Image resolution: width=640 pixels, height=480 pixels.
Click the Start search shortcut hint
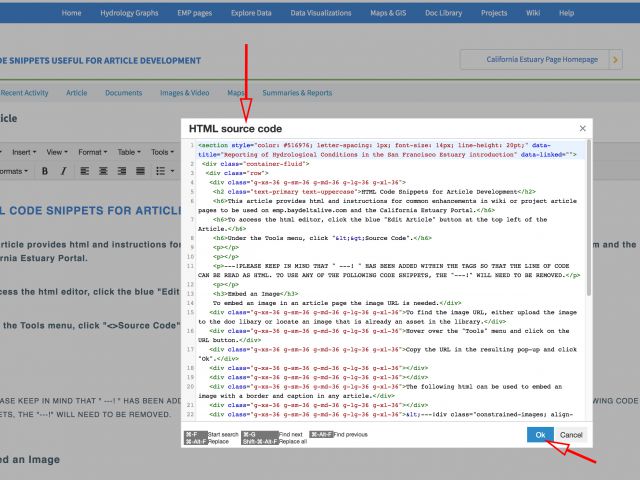(211, 435)
